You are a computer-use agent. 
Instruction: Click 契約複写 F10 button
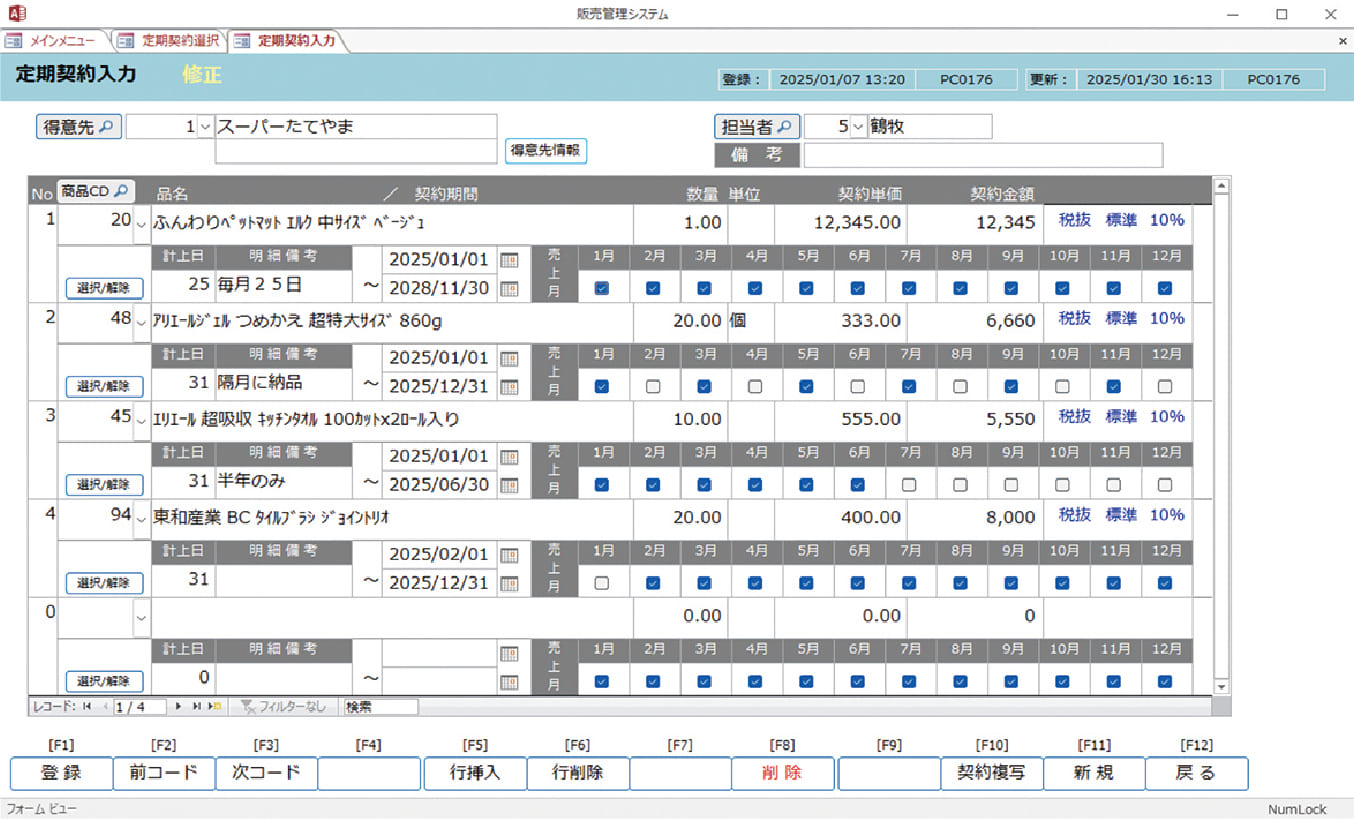[991, 773]
